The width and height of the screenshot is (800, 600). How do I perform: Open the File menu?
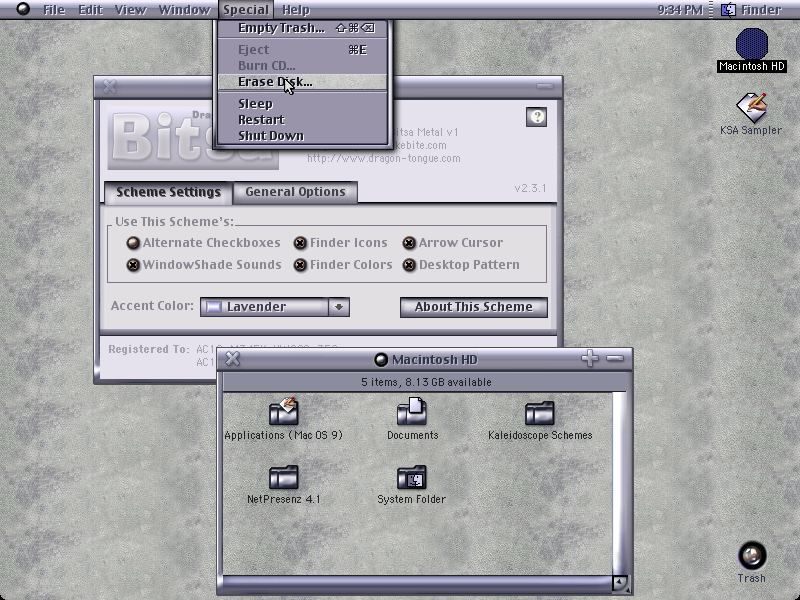pyautogui.click(x=54, y=10)
